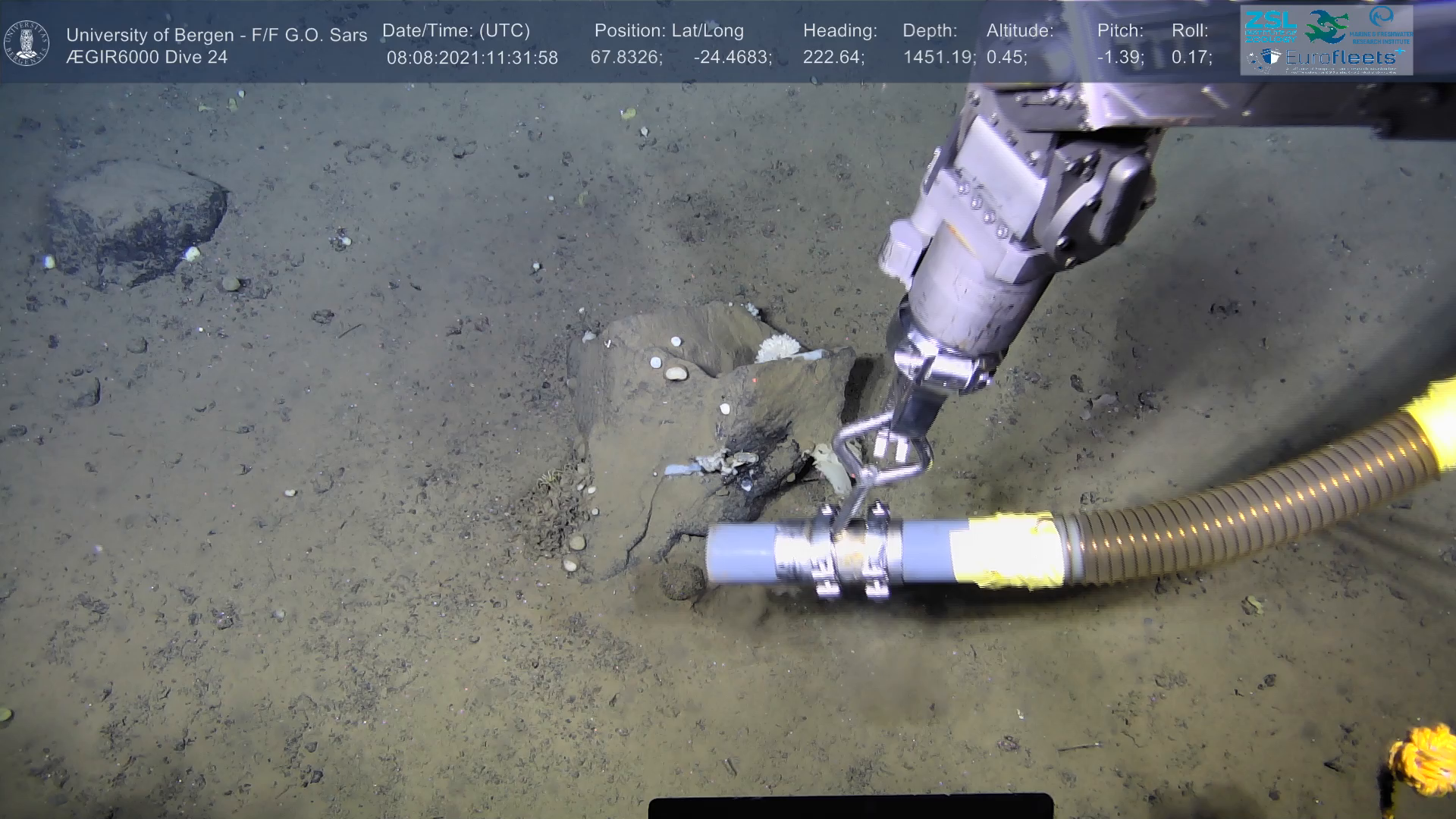1456x819 pixels.
Task: Click the latitude value 67.8326
Action: [x=626, y=58]
